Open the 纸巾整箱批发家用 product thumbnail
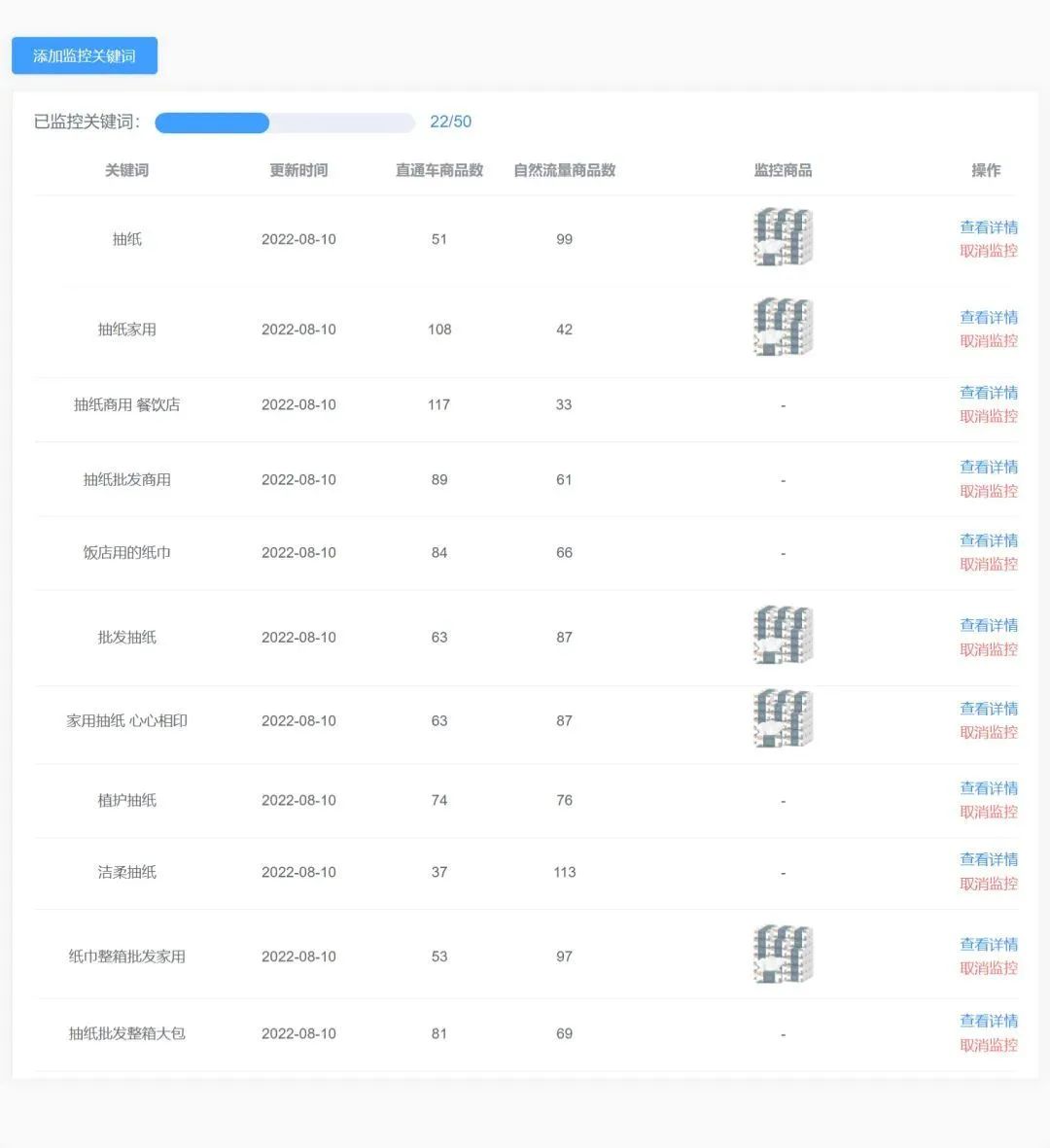 (x=783, y=954)
